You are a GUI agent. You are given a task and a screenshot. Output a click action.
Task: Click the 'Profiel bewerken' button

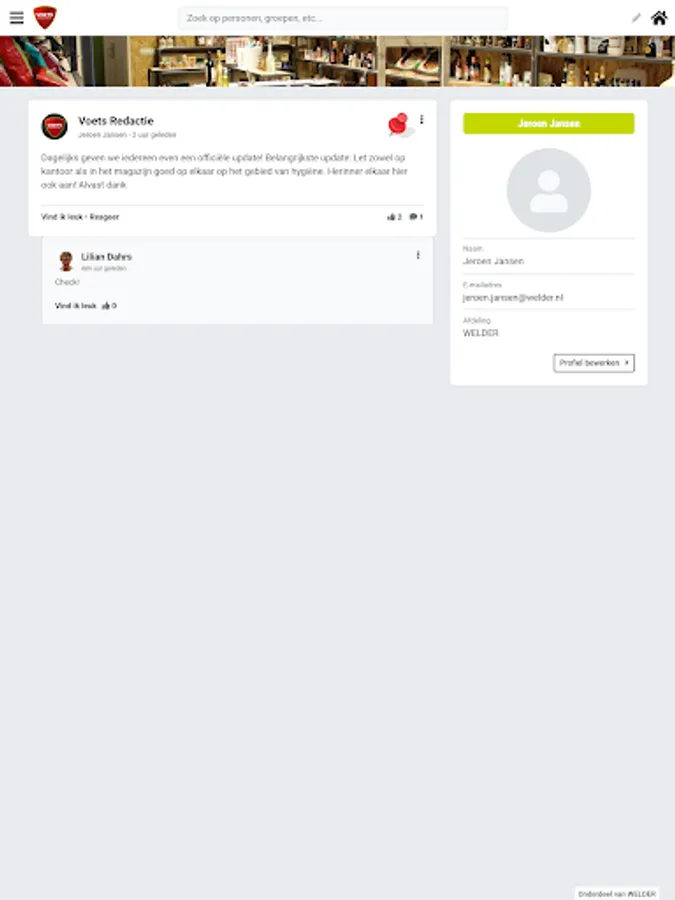(594, 363)
